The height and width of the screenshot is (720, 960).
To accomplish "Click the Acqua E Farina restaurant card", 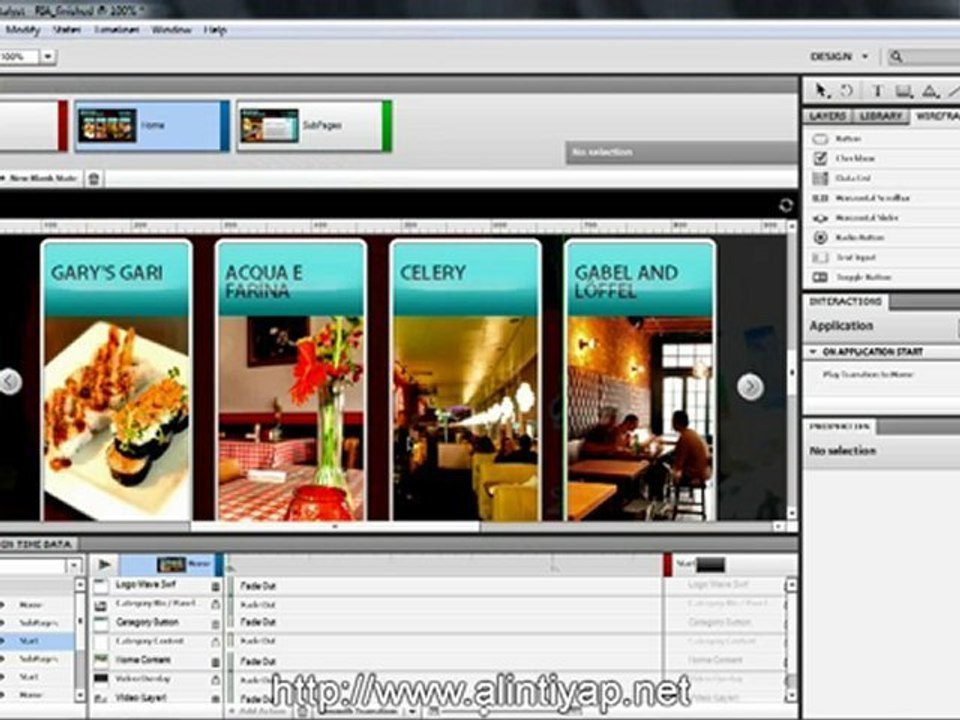I will (x=291, y=380).
